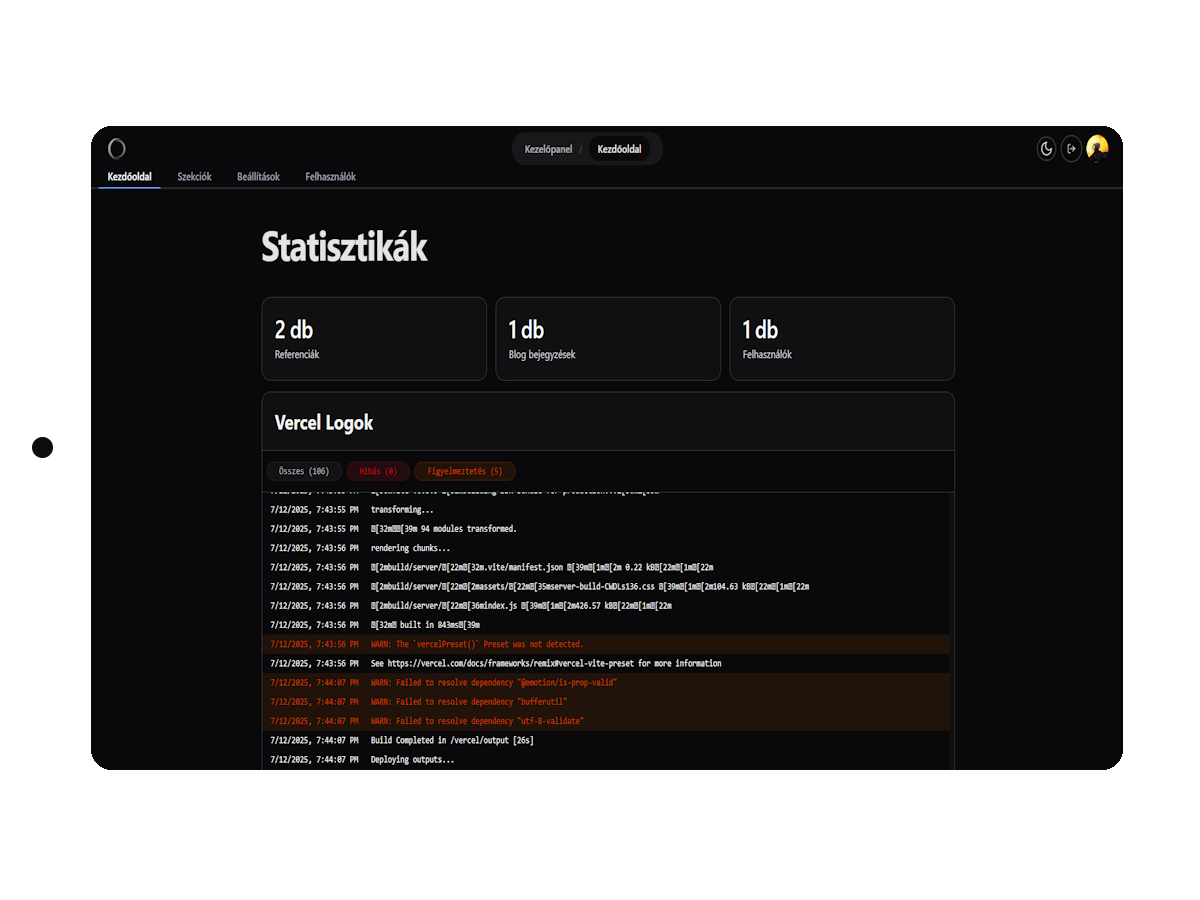1200x900 pixels.
Task: Select the Kezdőoldal navigation tab
Action: point(128,176)
